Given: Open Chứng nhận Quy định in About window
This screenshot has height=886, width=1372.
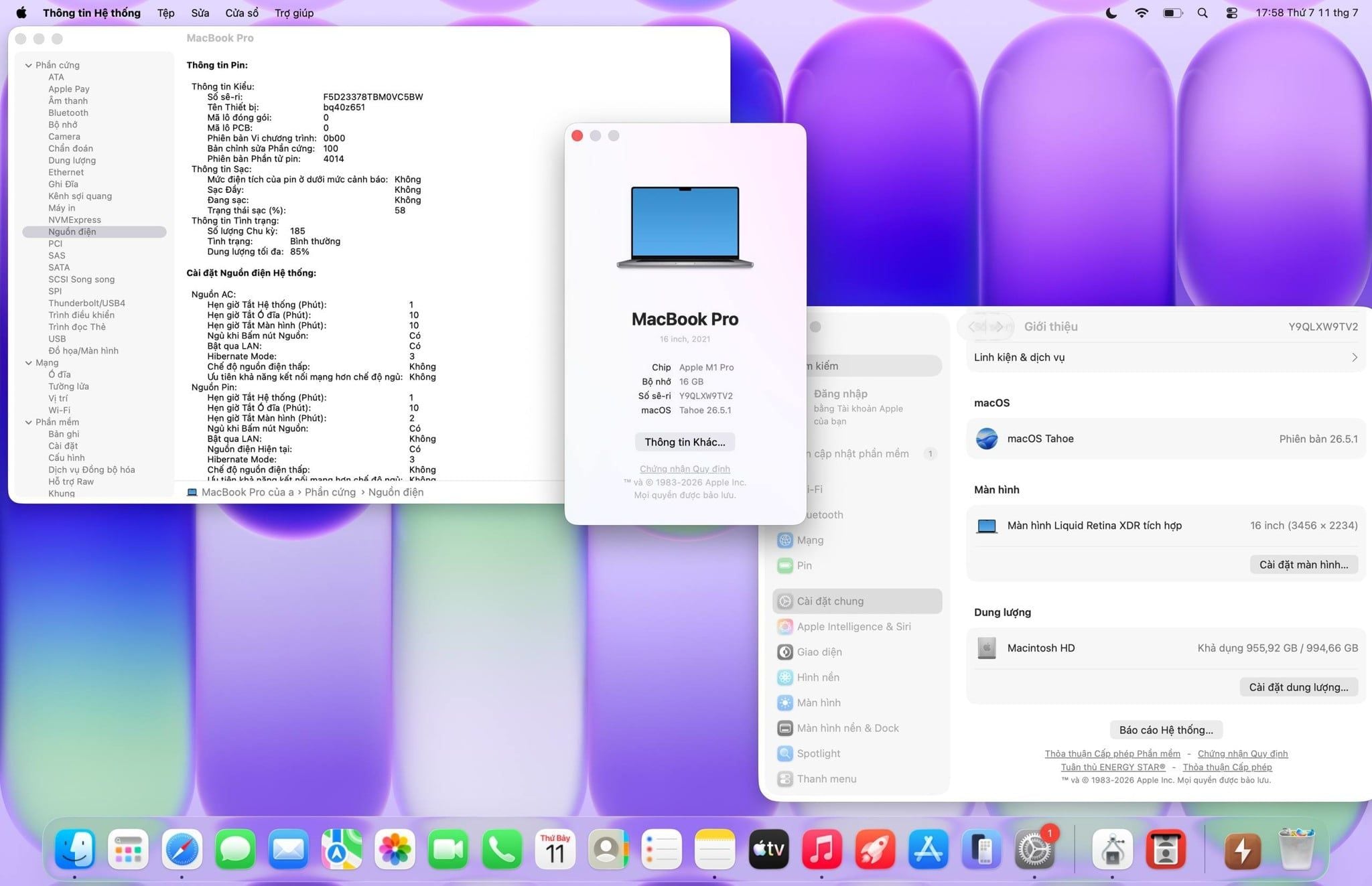Looking at the screenshot, I should tap(685, 469).
